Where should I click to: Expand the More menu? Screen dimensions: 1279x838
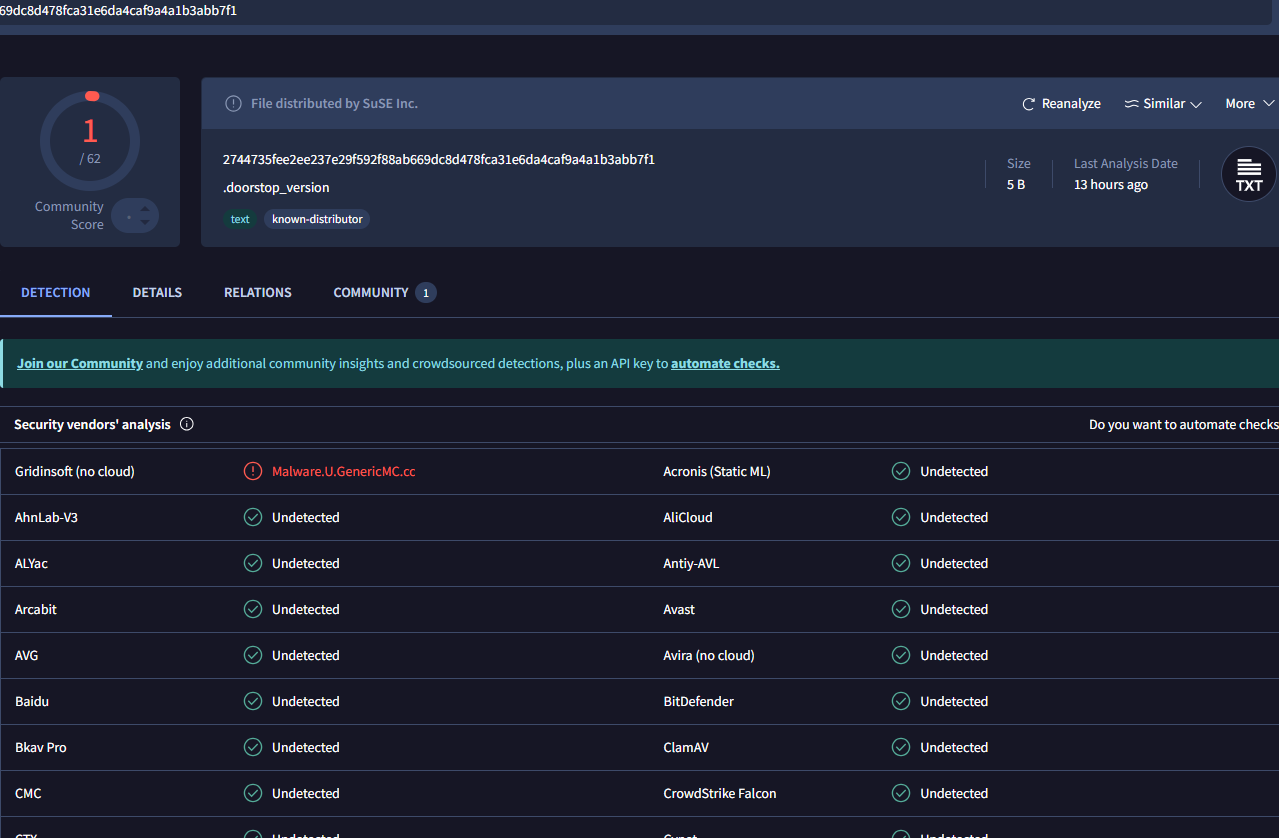pyautogui.click(x=1250, y=104)
